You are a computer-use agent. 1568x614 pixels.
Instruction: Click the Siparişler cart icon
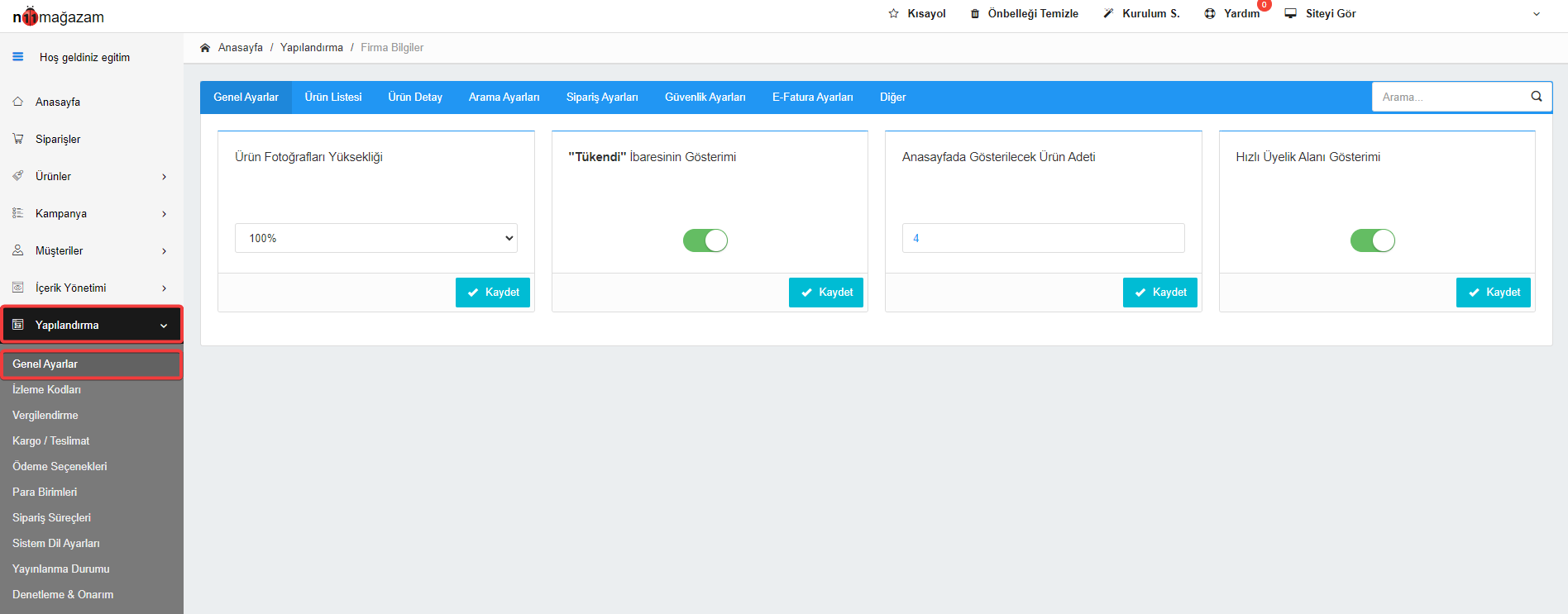17,139
